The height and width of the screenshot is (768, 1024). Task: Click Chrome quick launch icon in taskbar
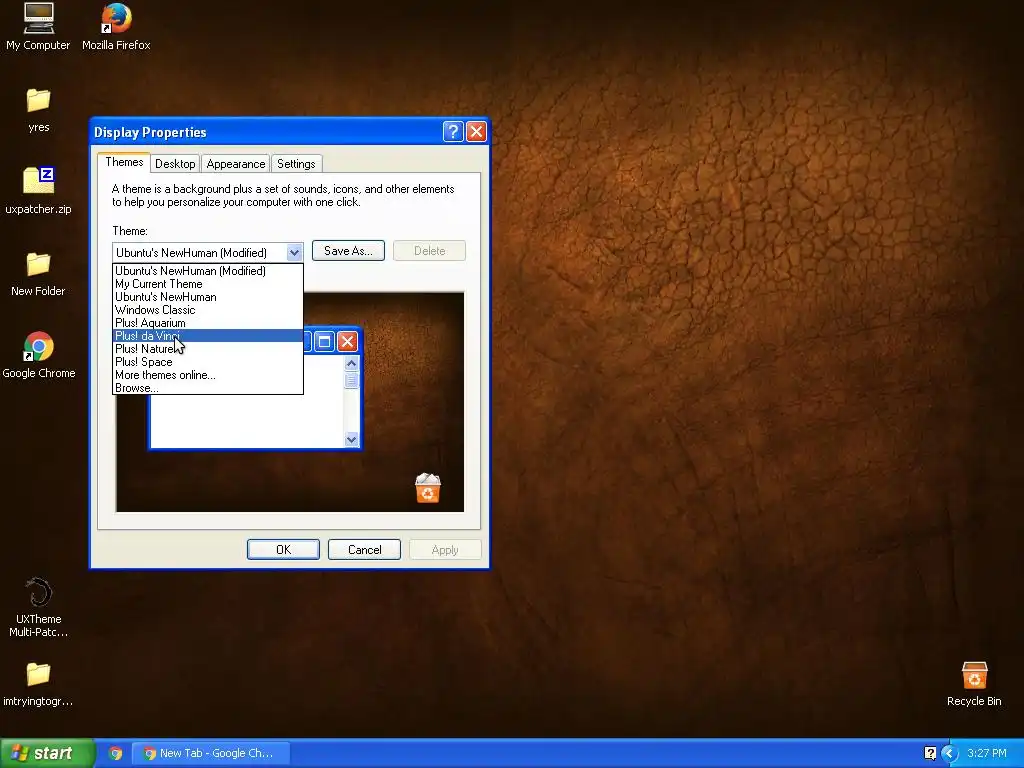coord(116,753)
